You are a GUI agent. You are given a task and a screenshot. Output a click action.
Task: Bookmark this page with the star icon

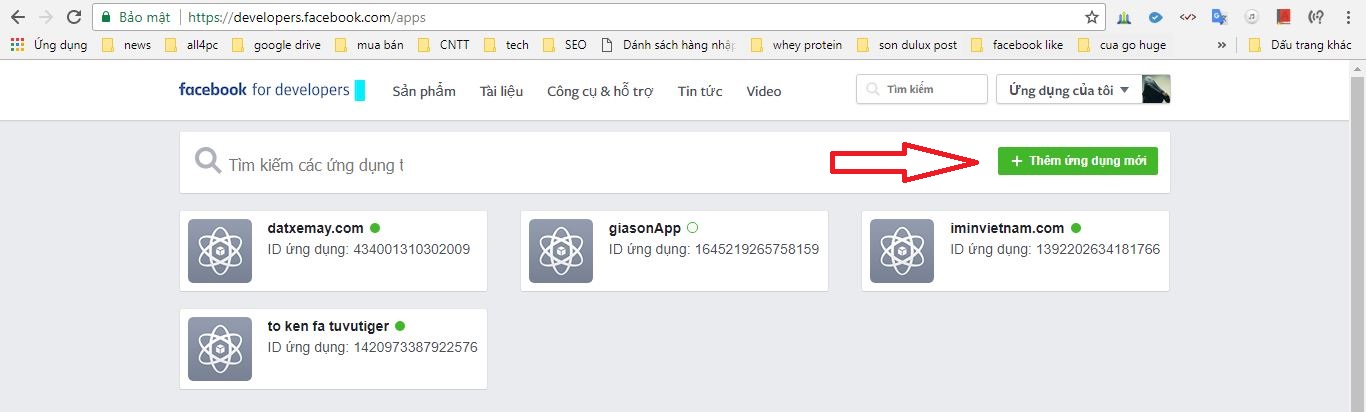[x=1092, y=17]
